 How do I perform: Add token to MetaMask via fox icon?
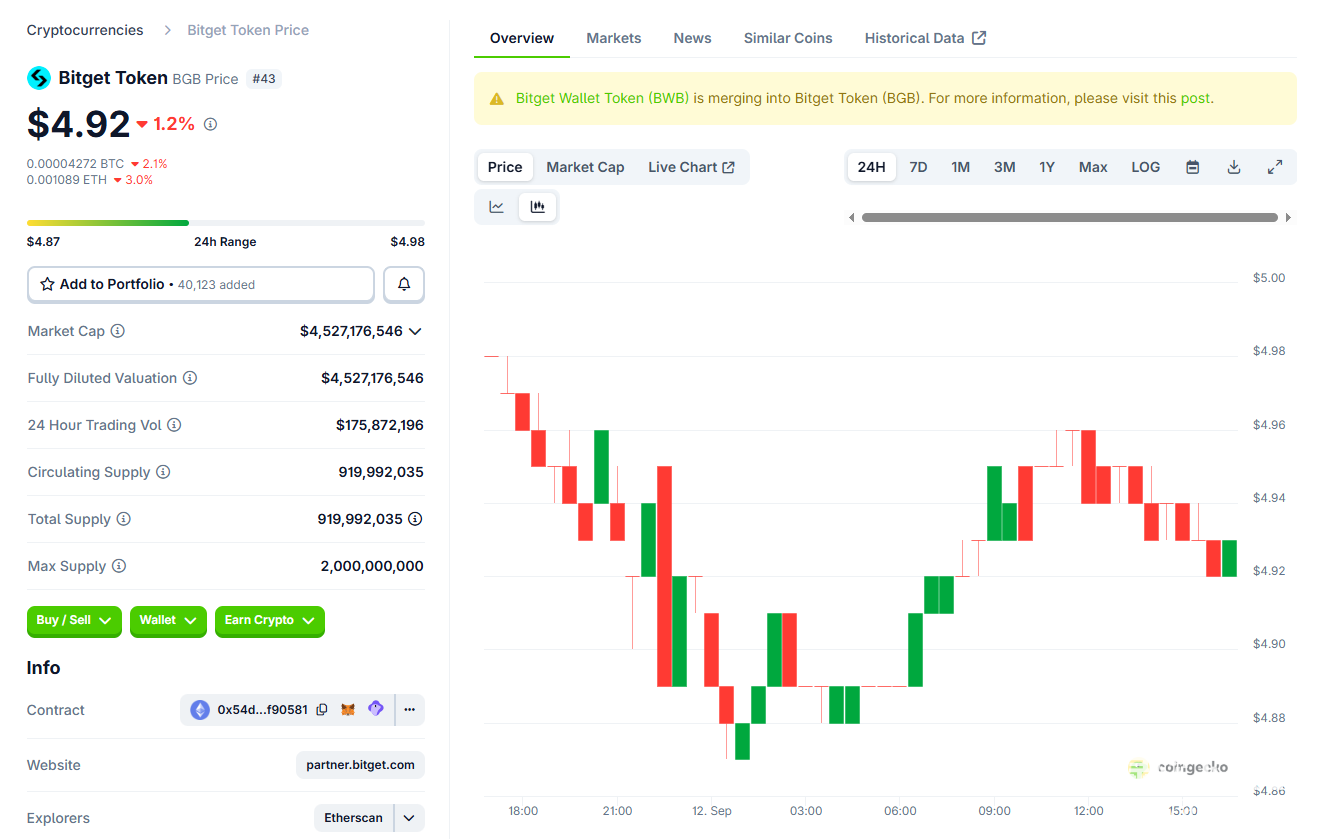(348, 710)
